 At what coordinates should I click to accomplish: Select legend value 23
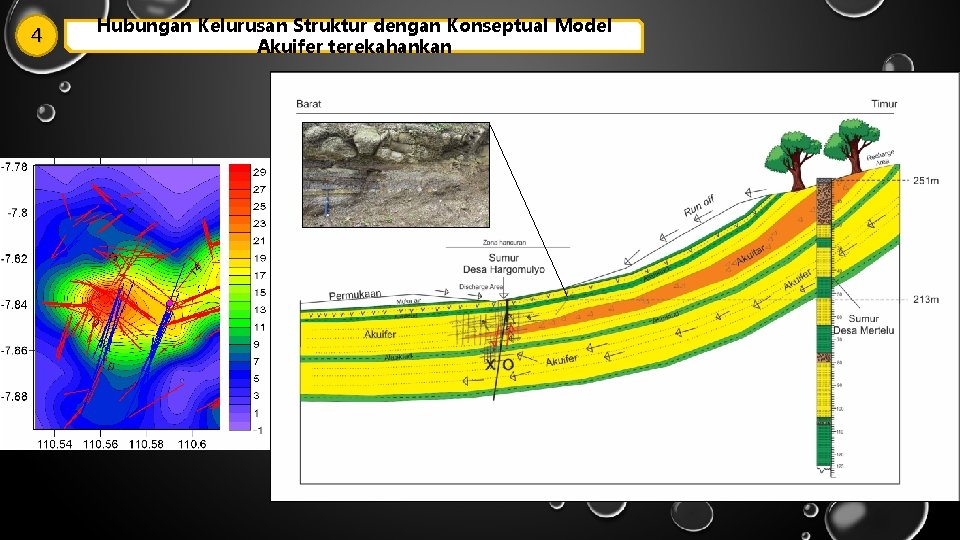click(260, 223)
